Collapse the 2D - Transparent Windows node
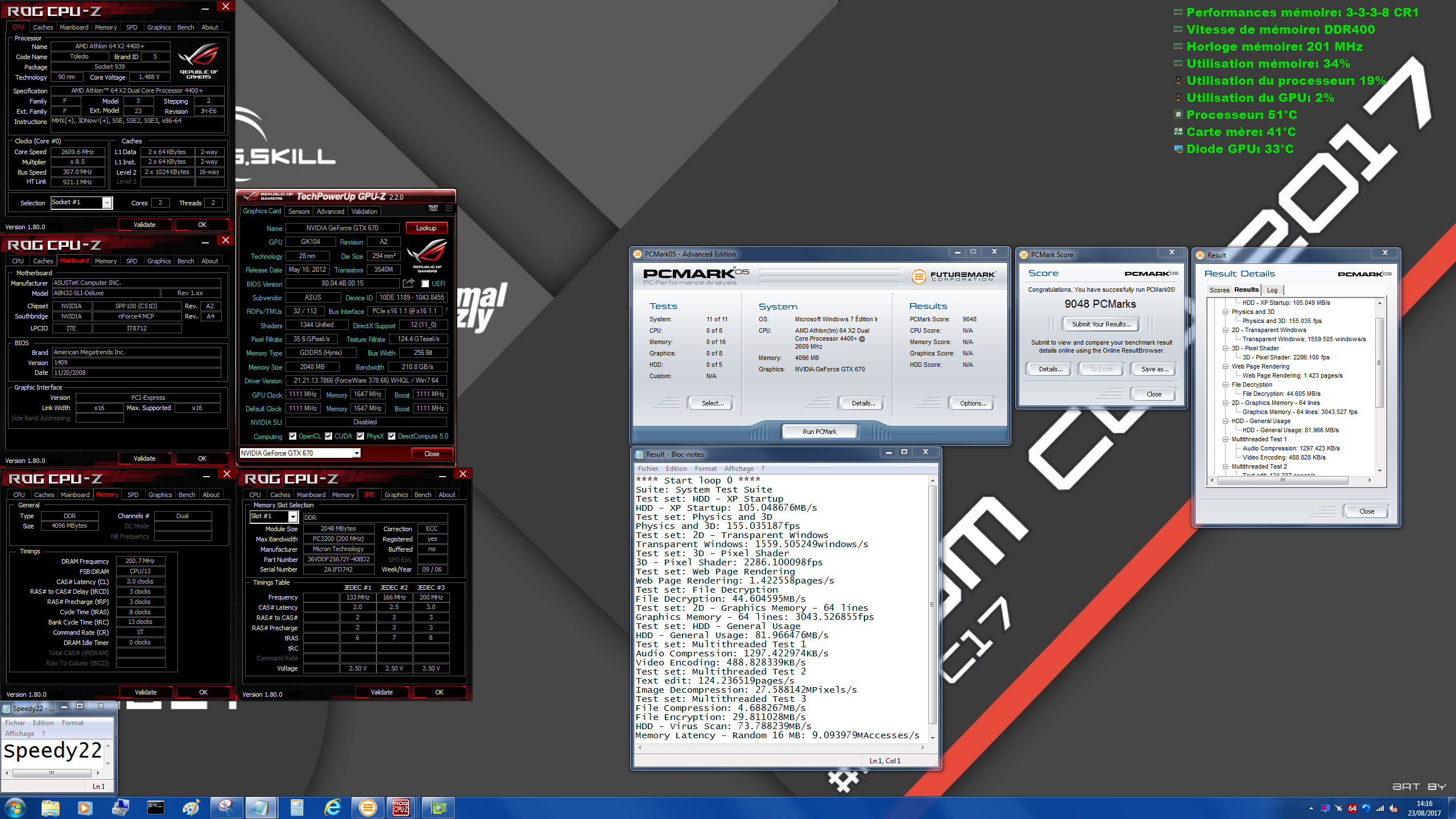This screenshot has width=1456, height=819. (x=1225, y=330)
